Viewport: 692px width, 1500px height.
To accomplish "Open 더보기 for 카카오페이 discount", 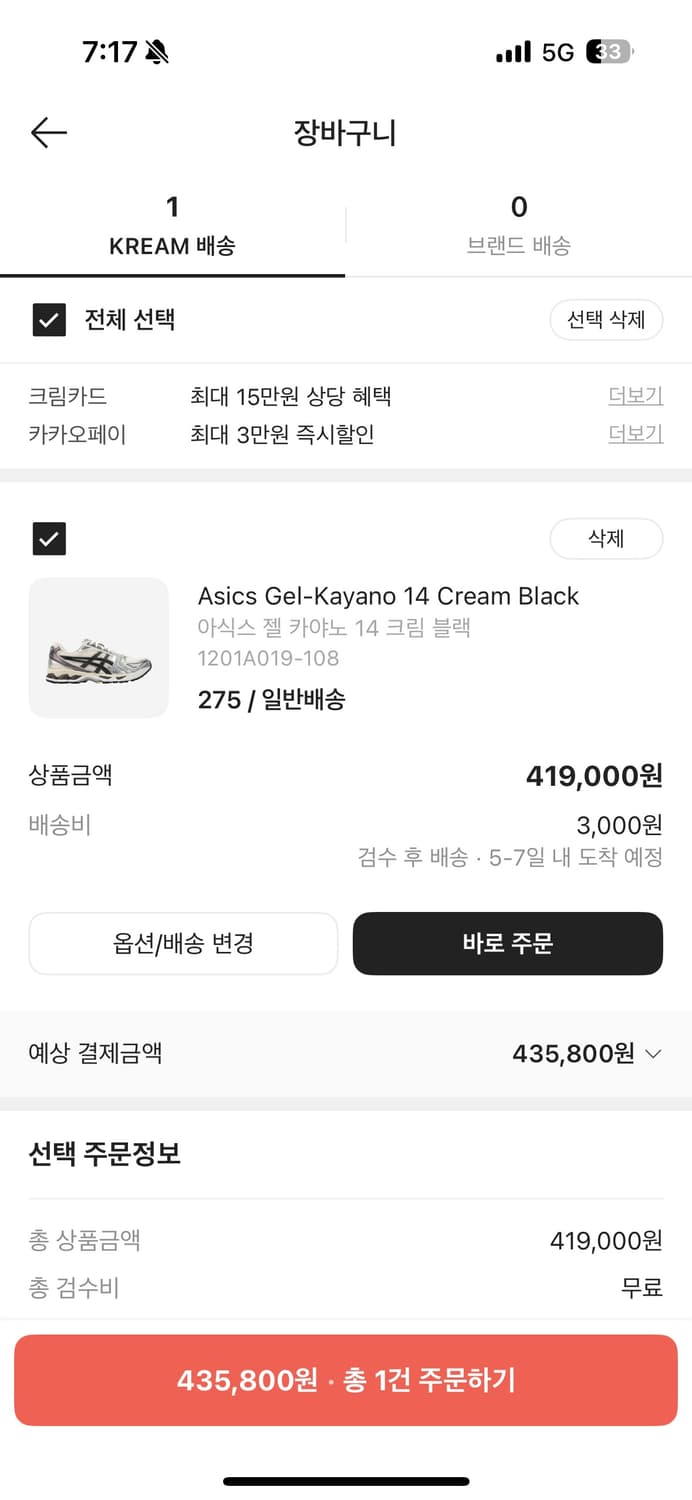I will pyautogui.click(x=635, y=434).
